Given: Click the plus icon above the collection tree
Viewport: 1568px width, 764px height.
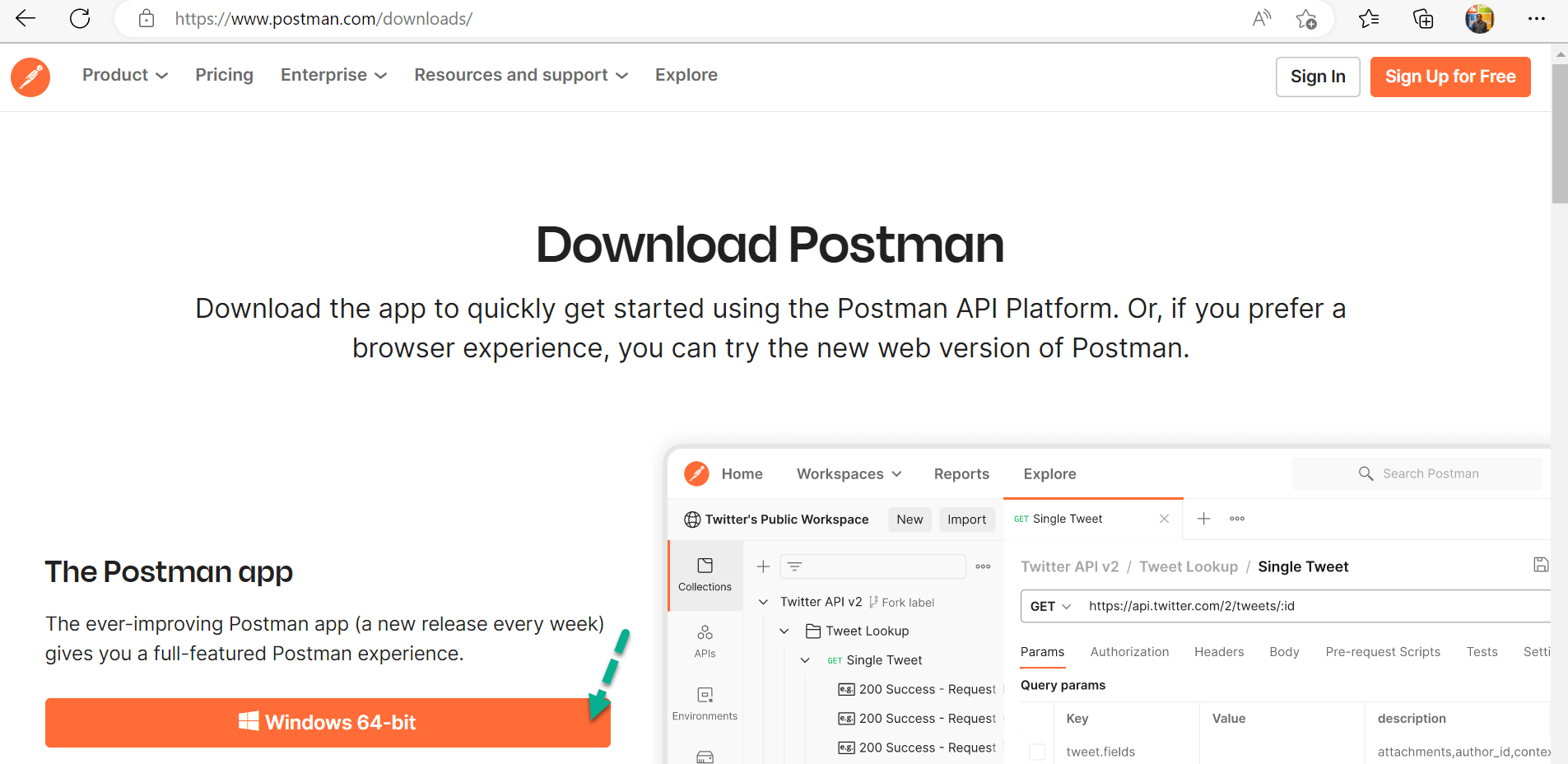Looking at the screenshot, I should coord(763,566).
